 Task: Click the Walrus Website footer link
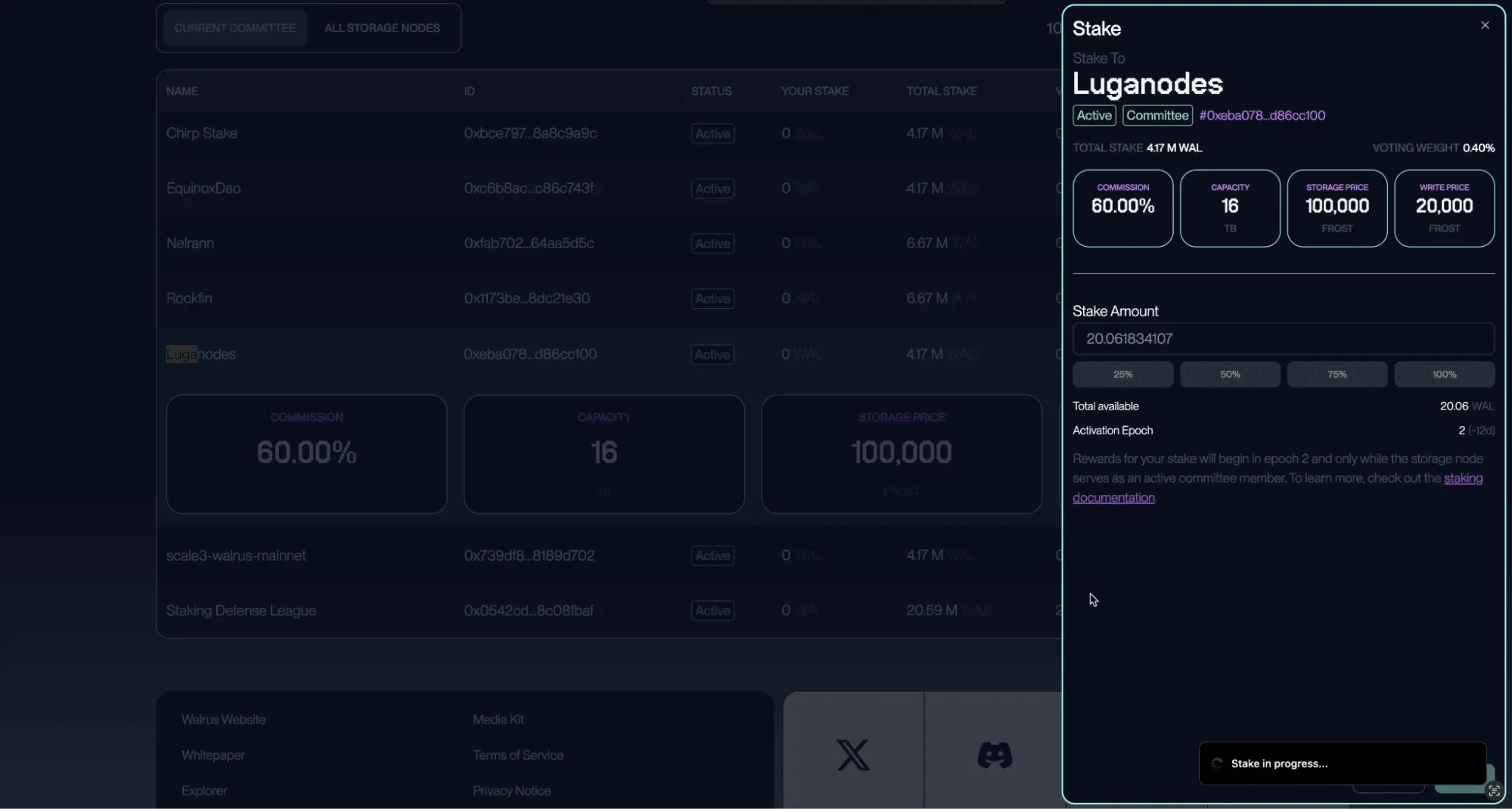tap(223, 720)
